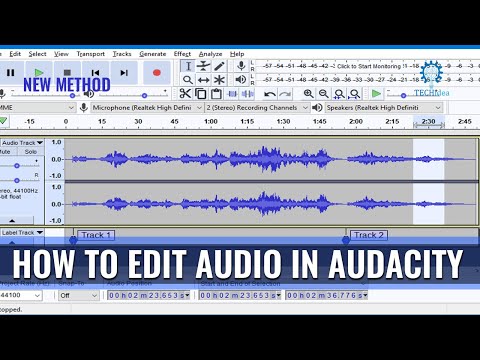480x360 pixels.
Task: Select the Envelope tool
Action: click(x=203, y=66)
